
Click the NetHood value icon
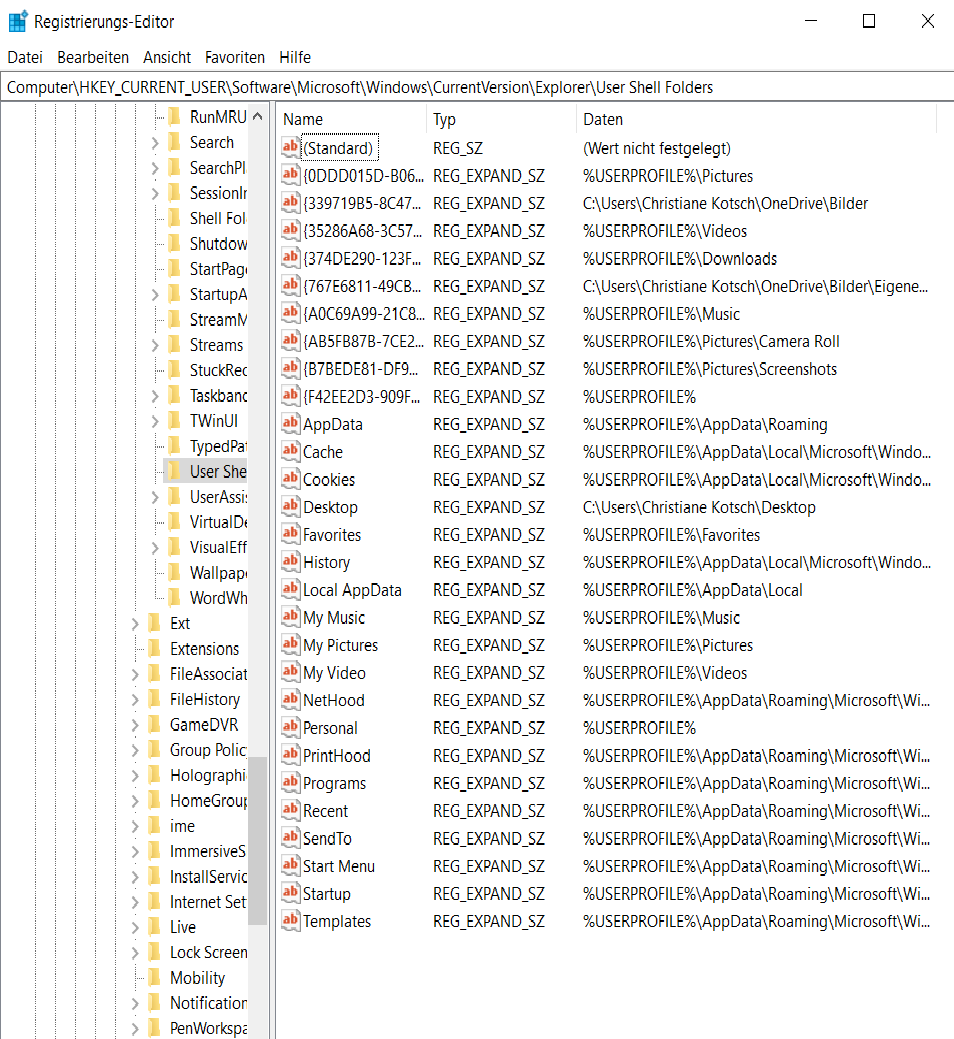tap(290, 699)
